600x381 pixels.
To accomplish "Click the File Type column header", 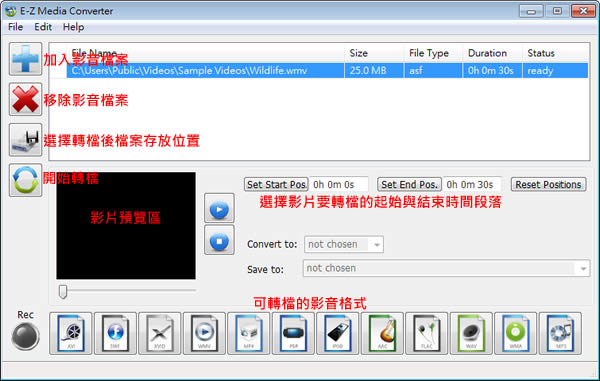I will coord(434,53).
